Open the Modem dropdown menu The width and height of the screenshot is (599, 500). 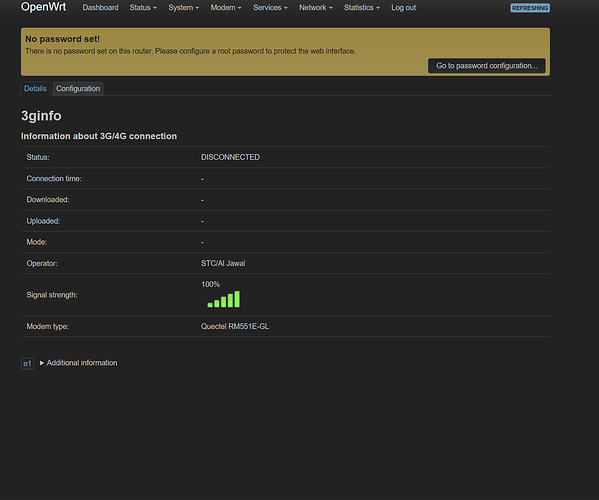tap(226, 8)
